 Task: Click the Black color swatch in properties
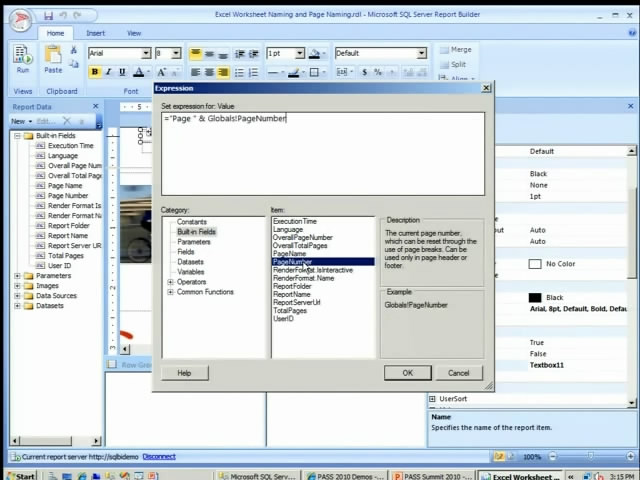click(x=535, y=298)
